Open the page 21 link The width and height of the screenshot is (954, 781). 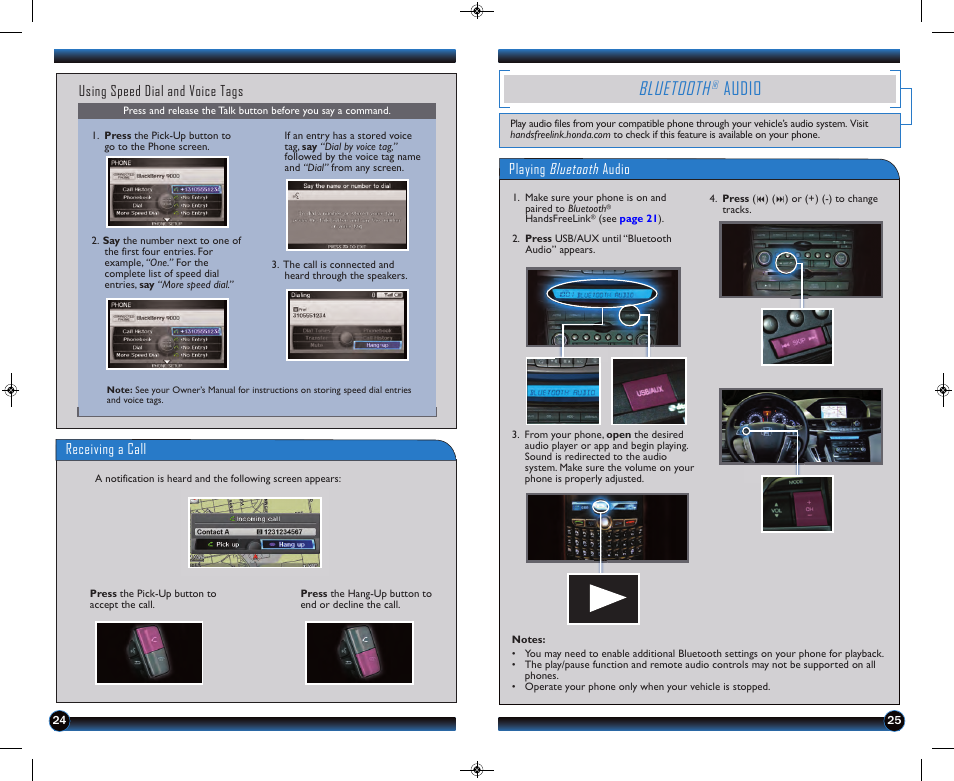point(638,218)
